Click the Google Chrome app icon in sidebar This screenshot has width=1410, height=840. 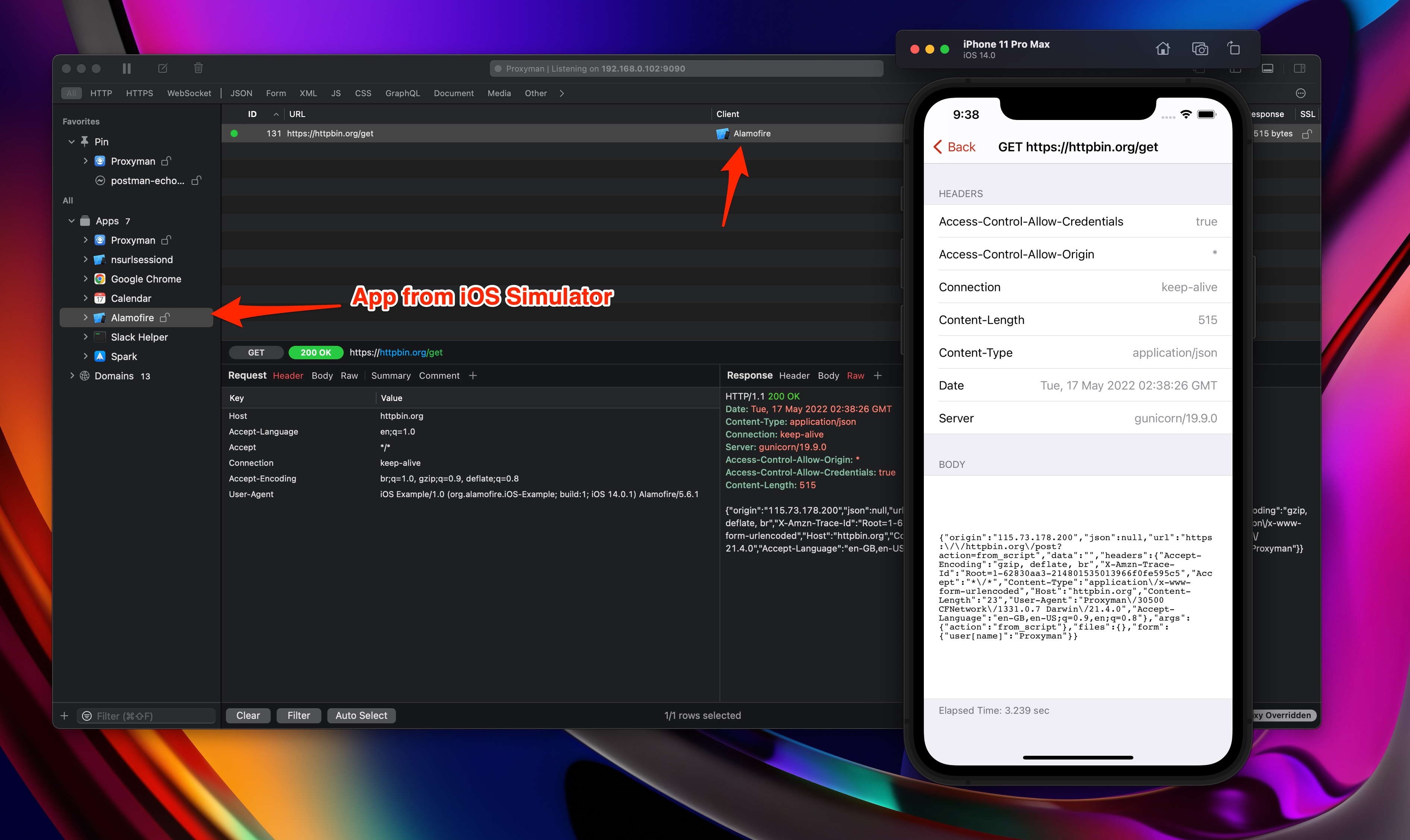coord(100,279)
